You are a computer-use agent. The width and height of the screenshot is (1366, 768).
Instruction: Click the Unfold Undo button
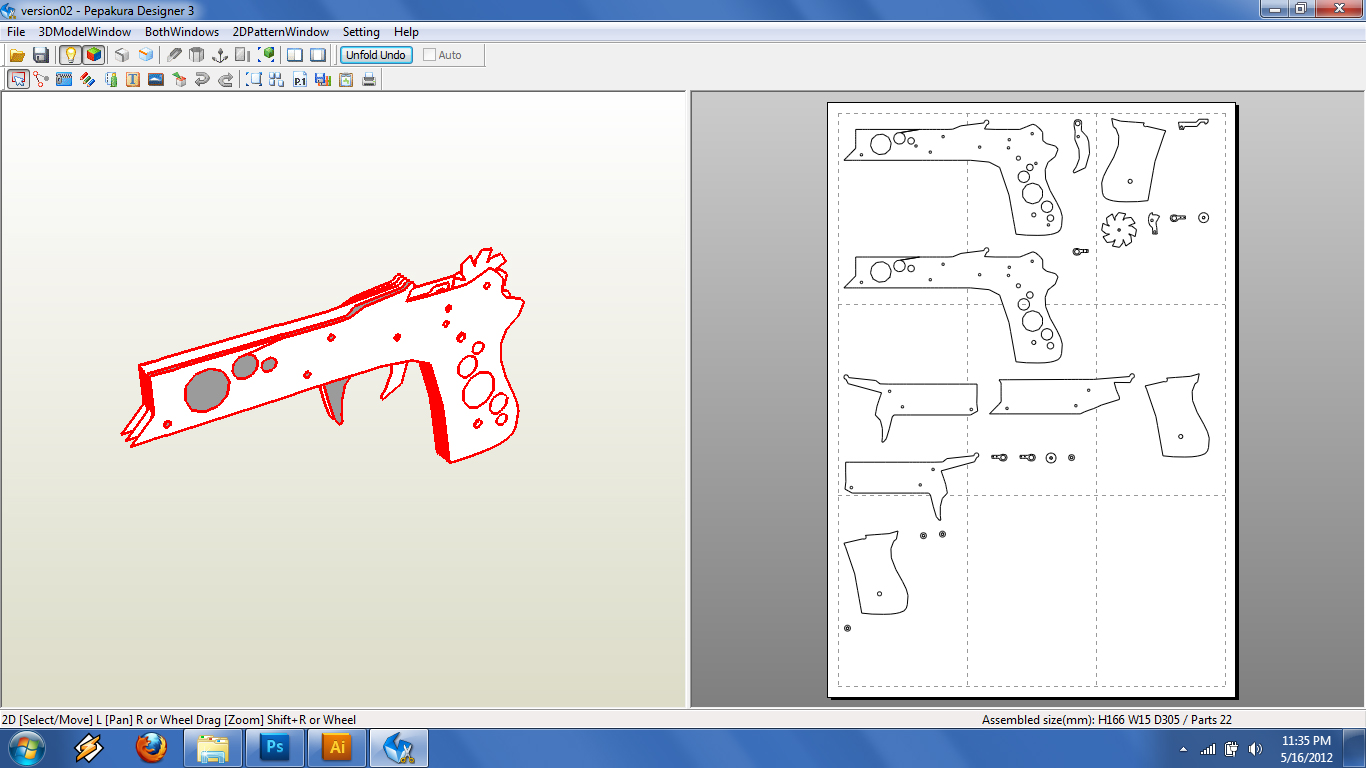pos(376,55)
